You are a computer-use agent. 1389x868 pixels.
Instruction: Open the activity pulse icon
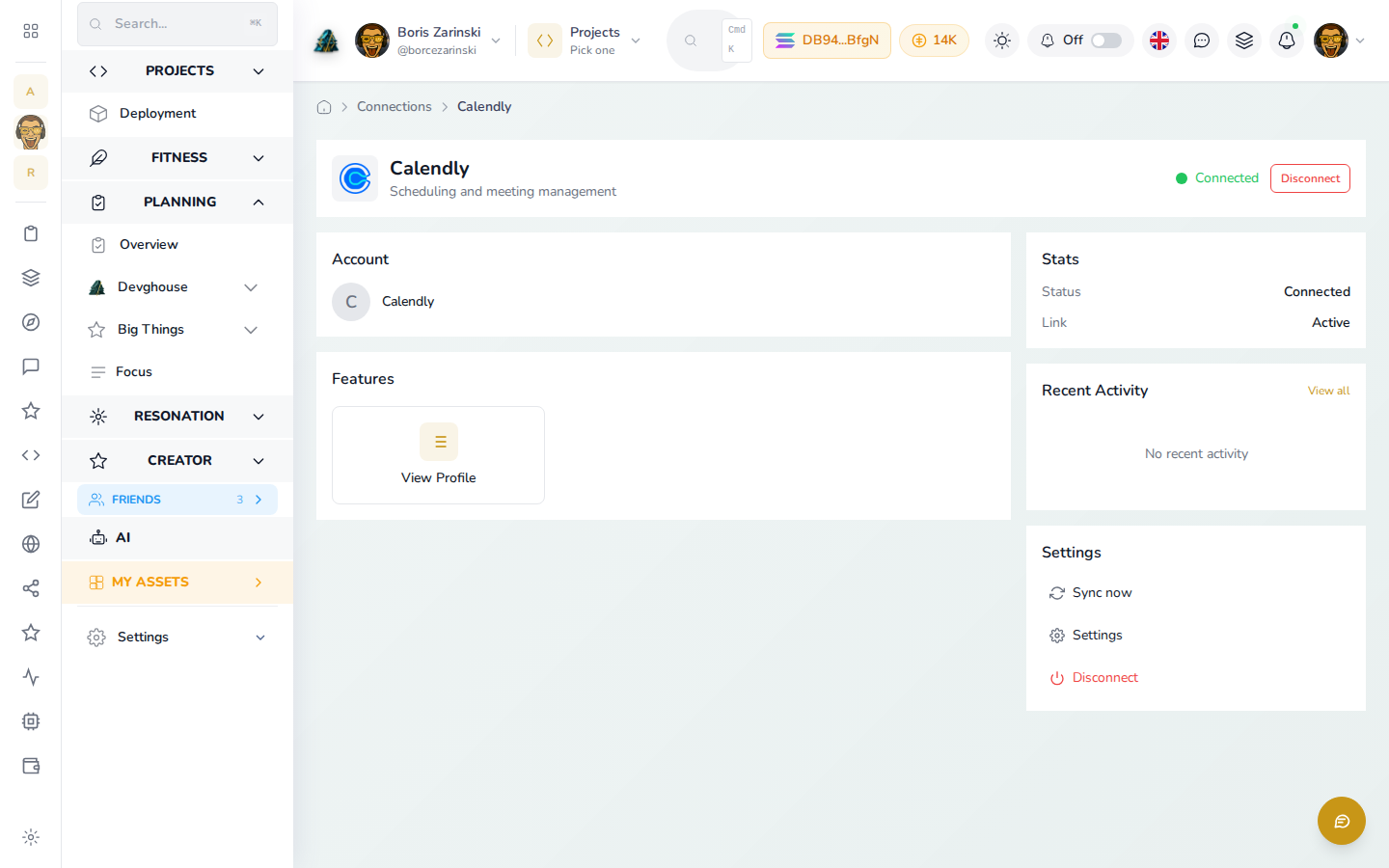click(x=31, y=677)
